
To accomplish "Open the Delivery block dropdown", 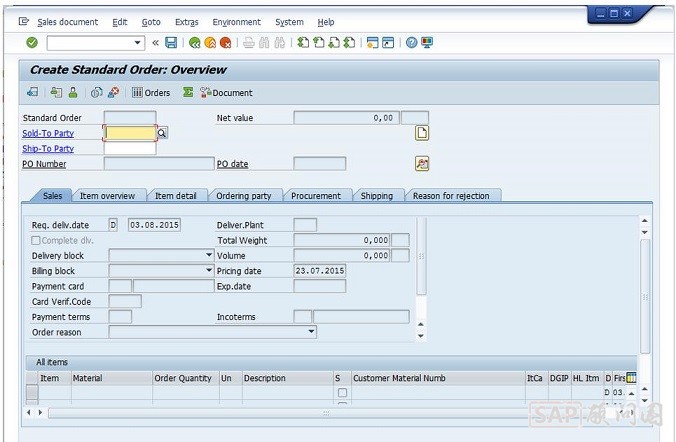I will pos(209,255).
